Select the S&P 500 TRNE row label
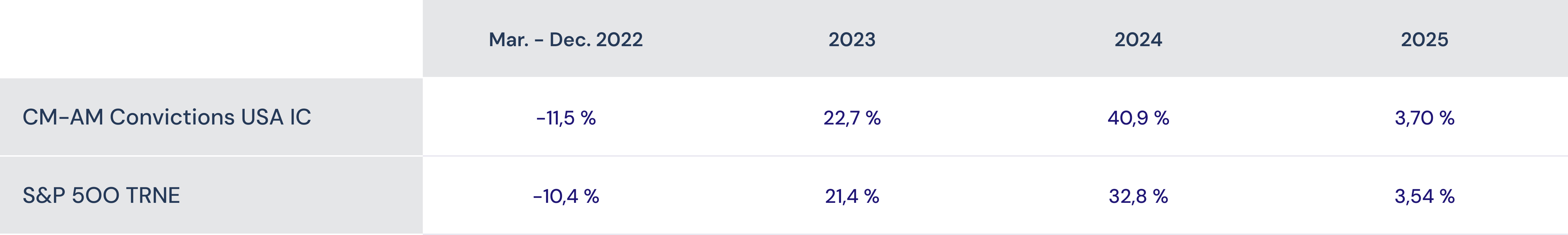 pos(101,195)
